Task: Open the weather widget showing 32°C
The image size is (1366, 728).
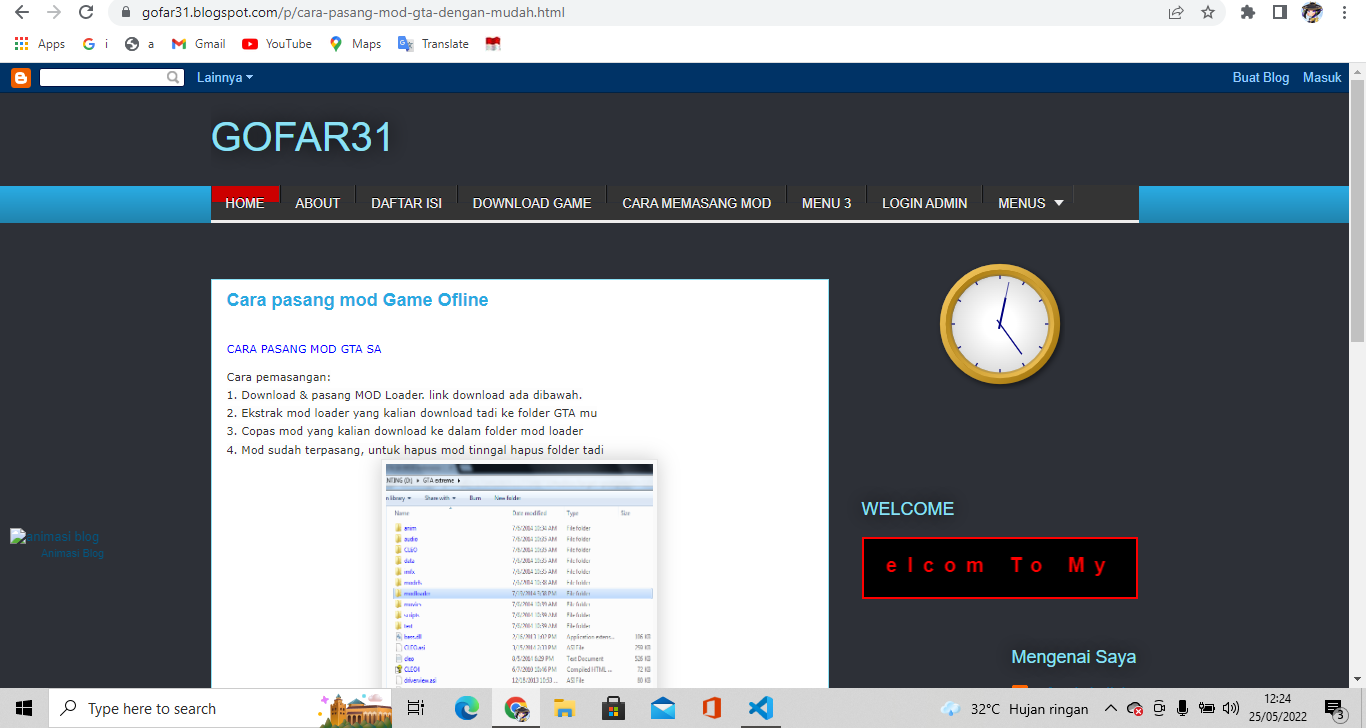Action: (x=1014, y=708)
